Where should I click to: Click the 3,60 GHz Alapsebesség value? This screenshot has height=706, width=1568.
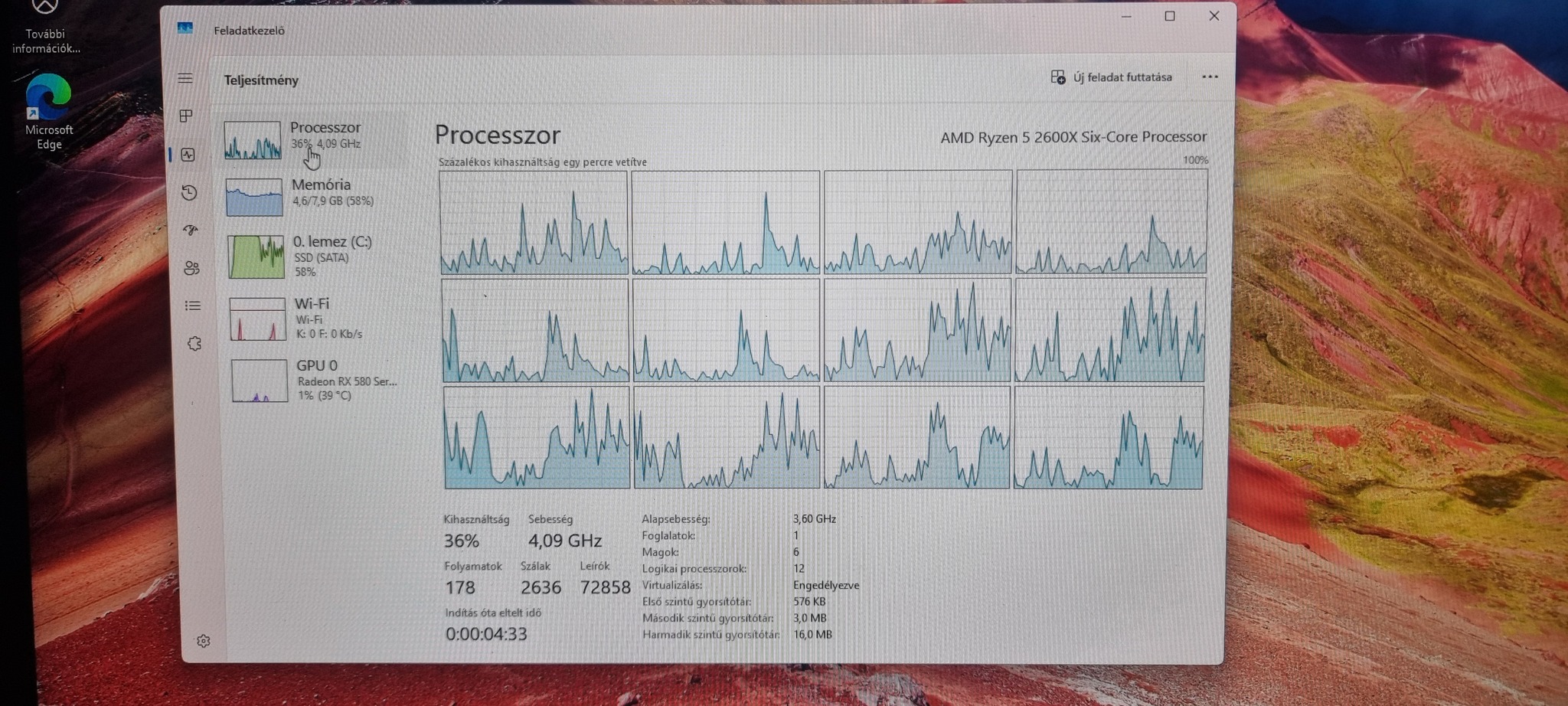coord(815,519)
